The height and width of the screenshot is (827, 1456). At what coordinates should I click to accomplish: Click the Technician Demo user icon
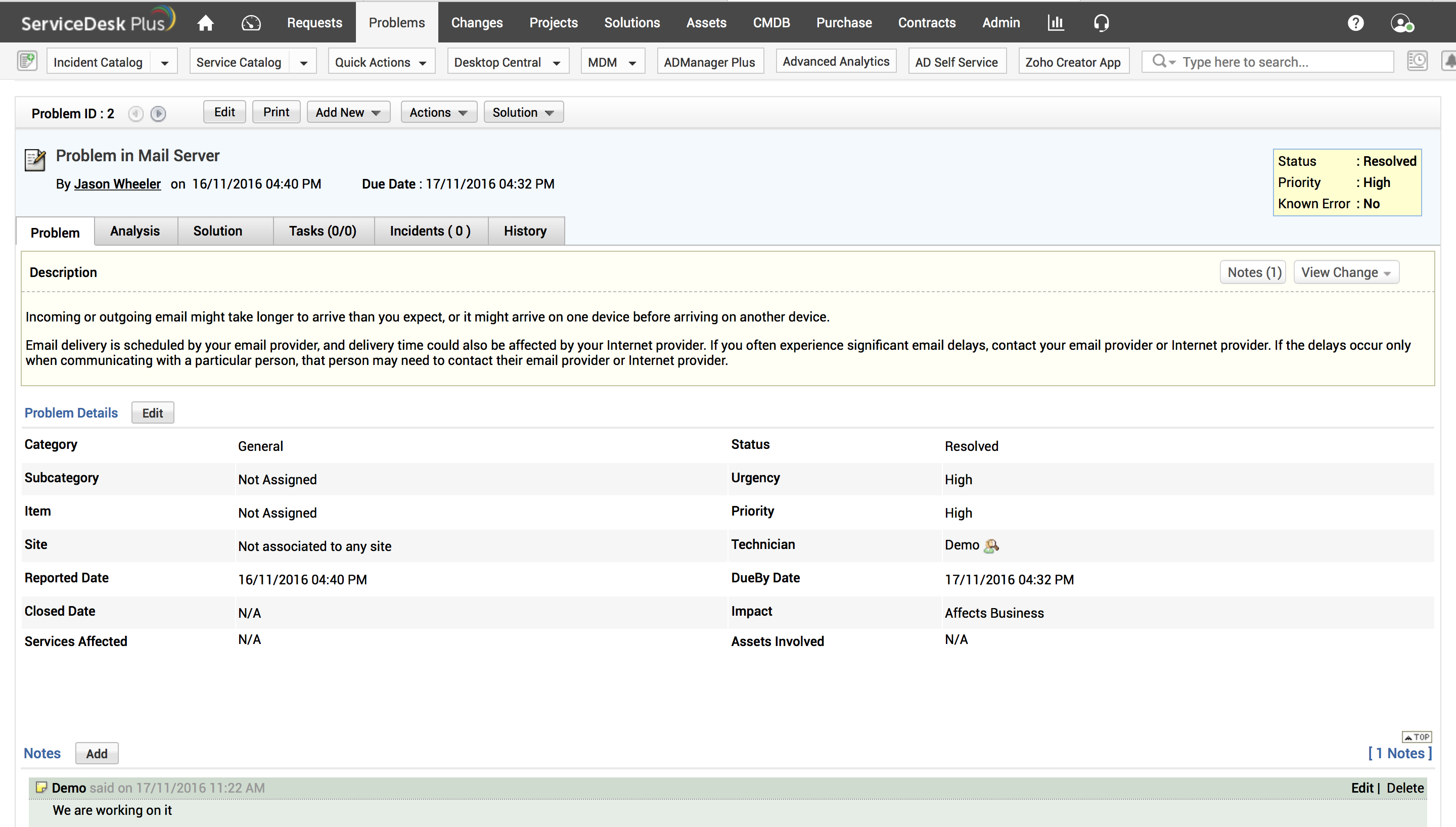[991, 546]
